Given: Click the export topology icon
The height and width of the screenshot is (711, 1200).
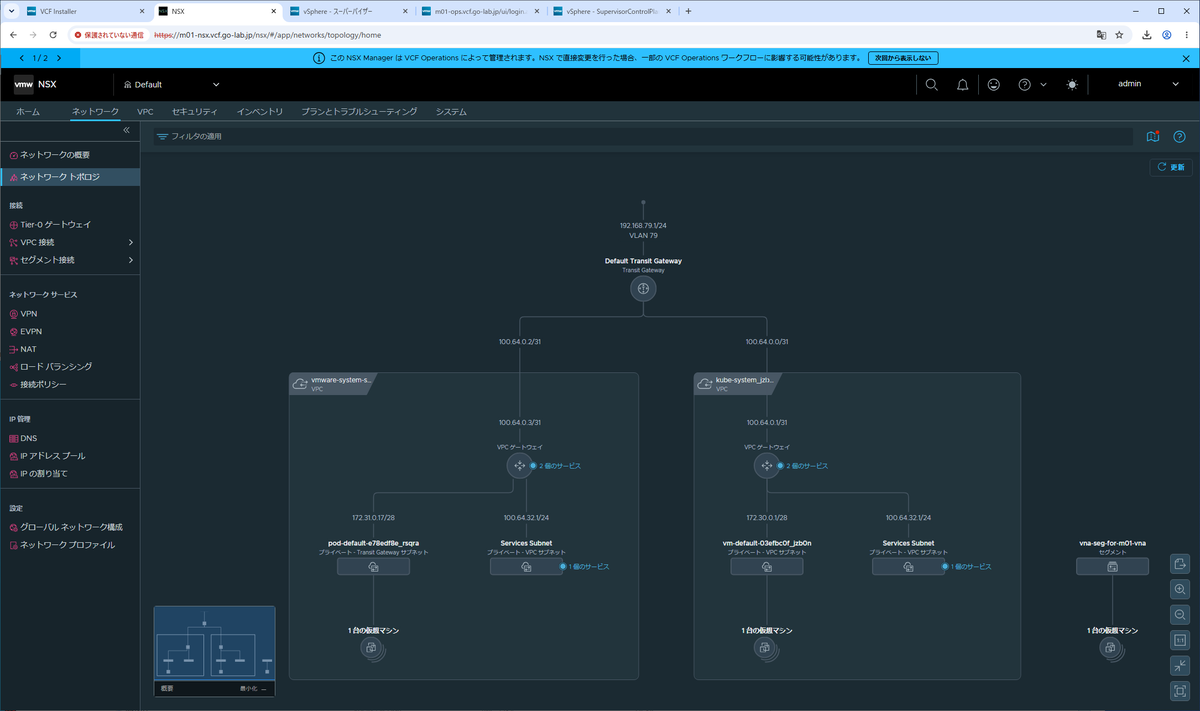Looking at the screenshot, I should (x=1180, y=564).
